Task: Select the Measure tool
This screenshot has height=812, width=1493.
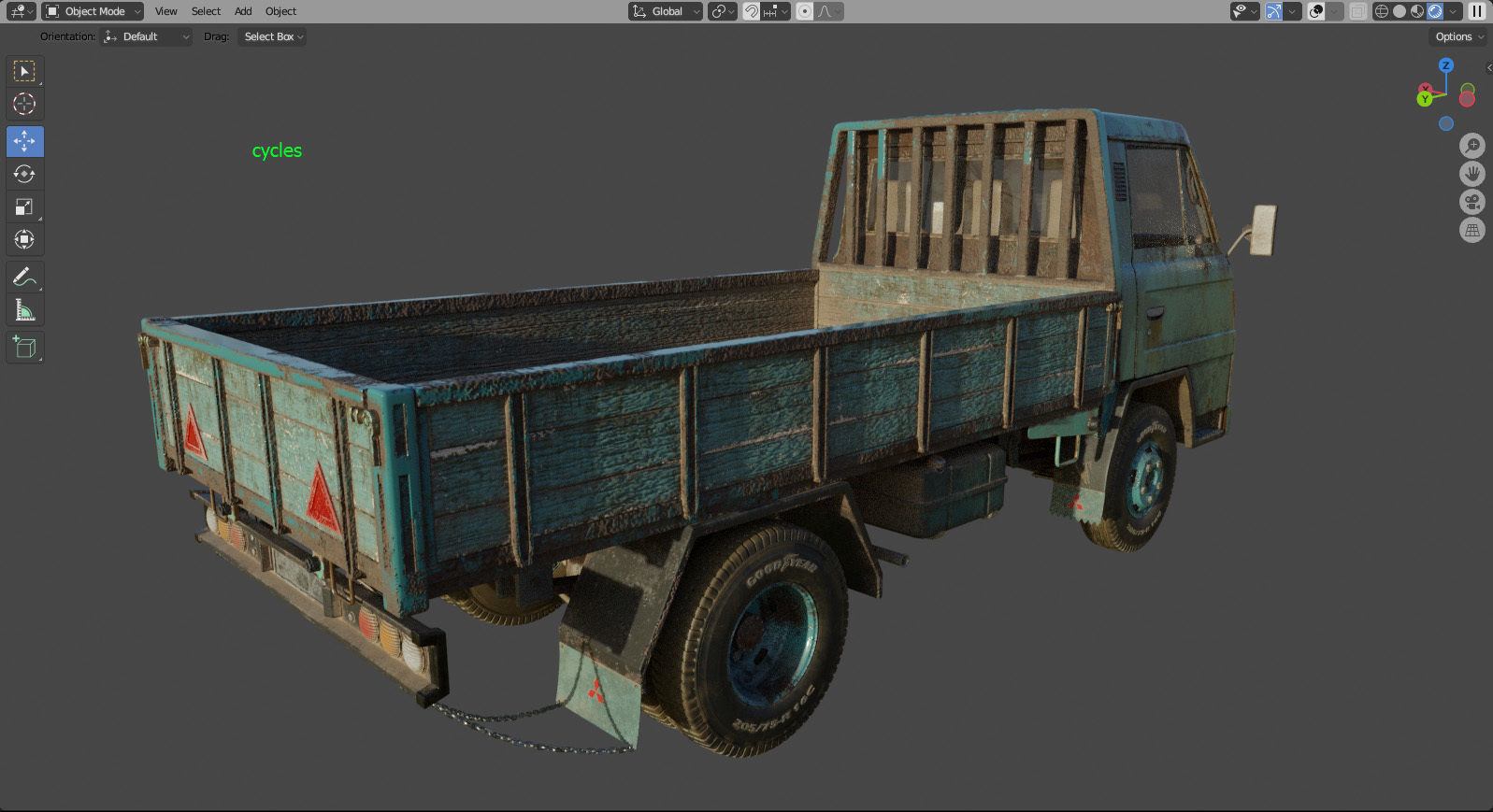Action: (x=24, y=309)
